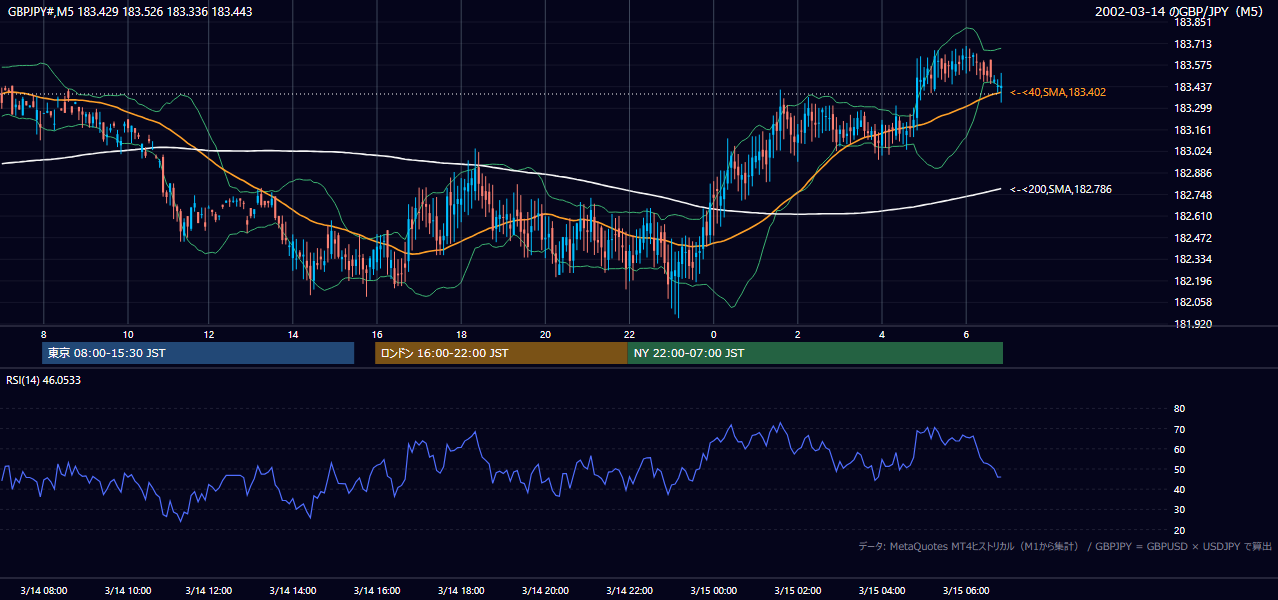Click the 3/14 18:00 date axis label
1278x600 pixels.
(461, 590)
